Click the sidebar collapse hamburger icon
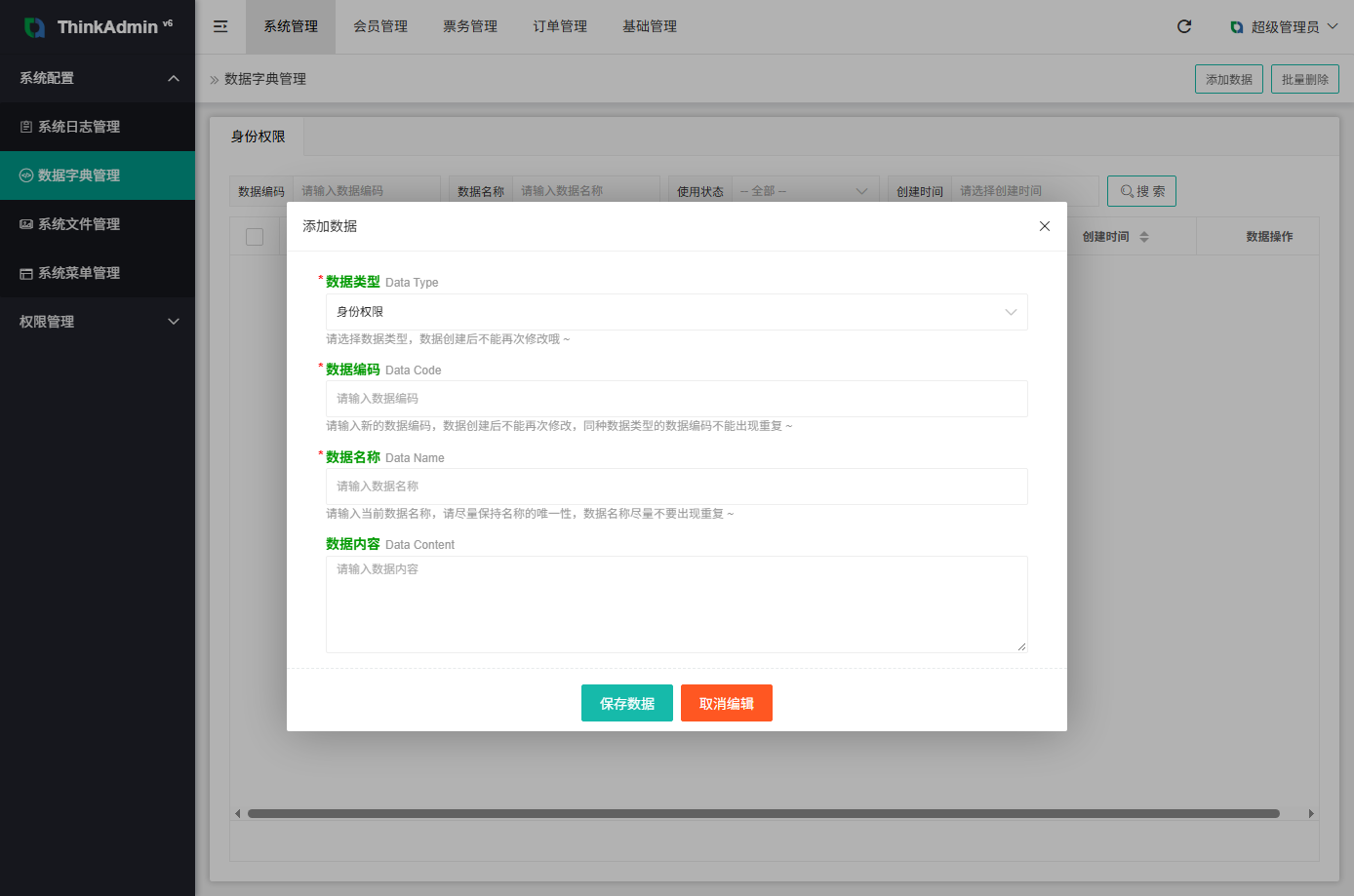Screen dimensions: 1354x896 point(220,26)
